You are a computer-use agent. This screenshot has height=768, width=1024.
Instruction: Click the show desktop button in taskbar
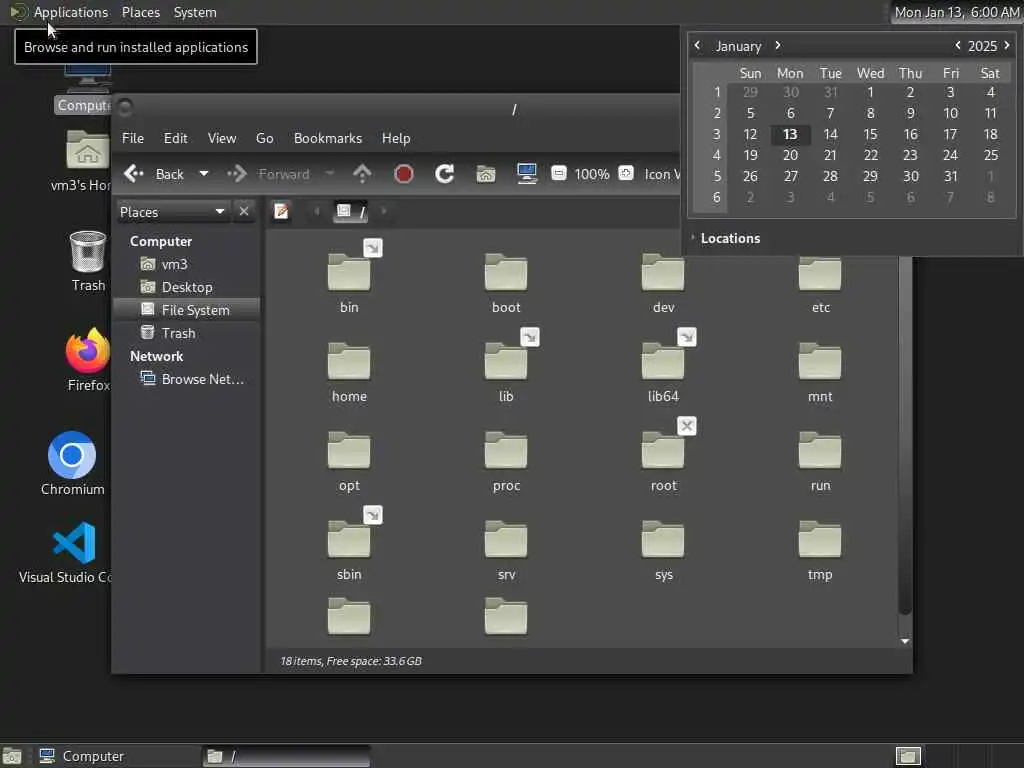(x=12, y=756)
